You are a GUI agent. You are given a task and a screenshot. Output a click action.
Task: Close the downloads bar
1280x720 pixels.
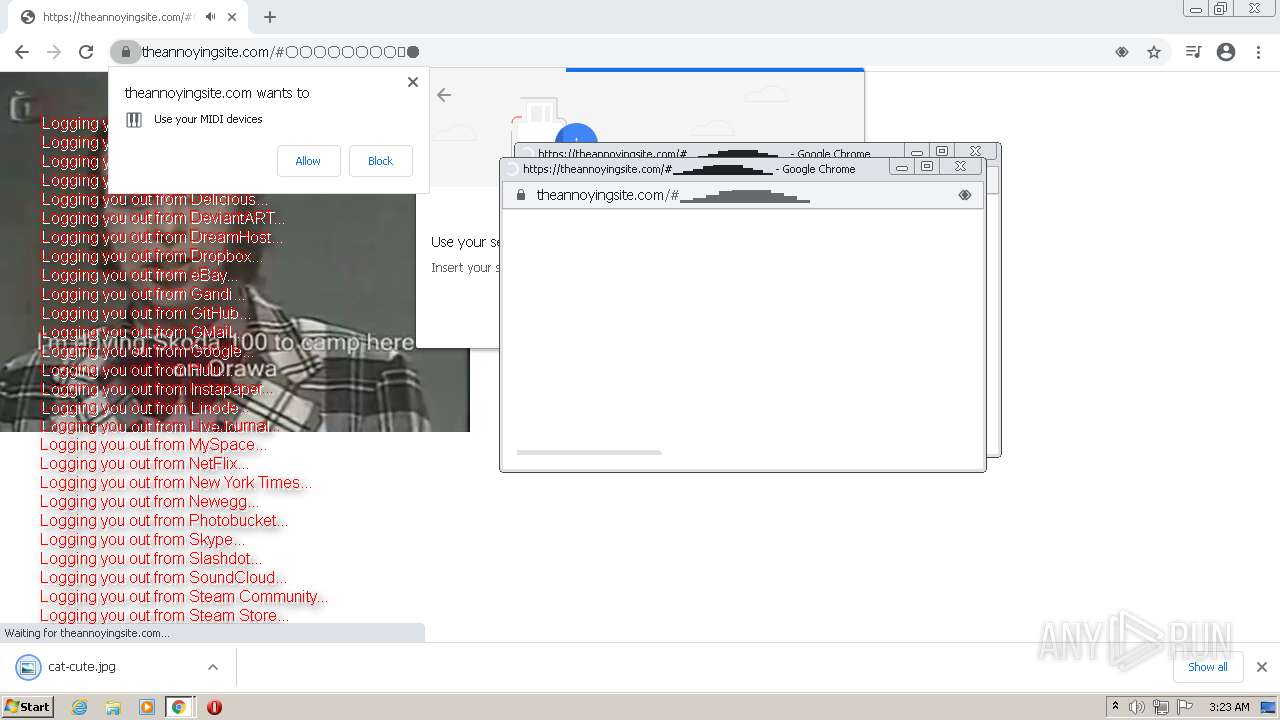(x=1261, y=667)
